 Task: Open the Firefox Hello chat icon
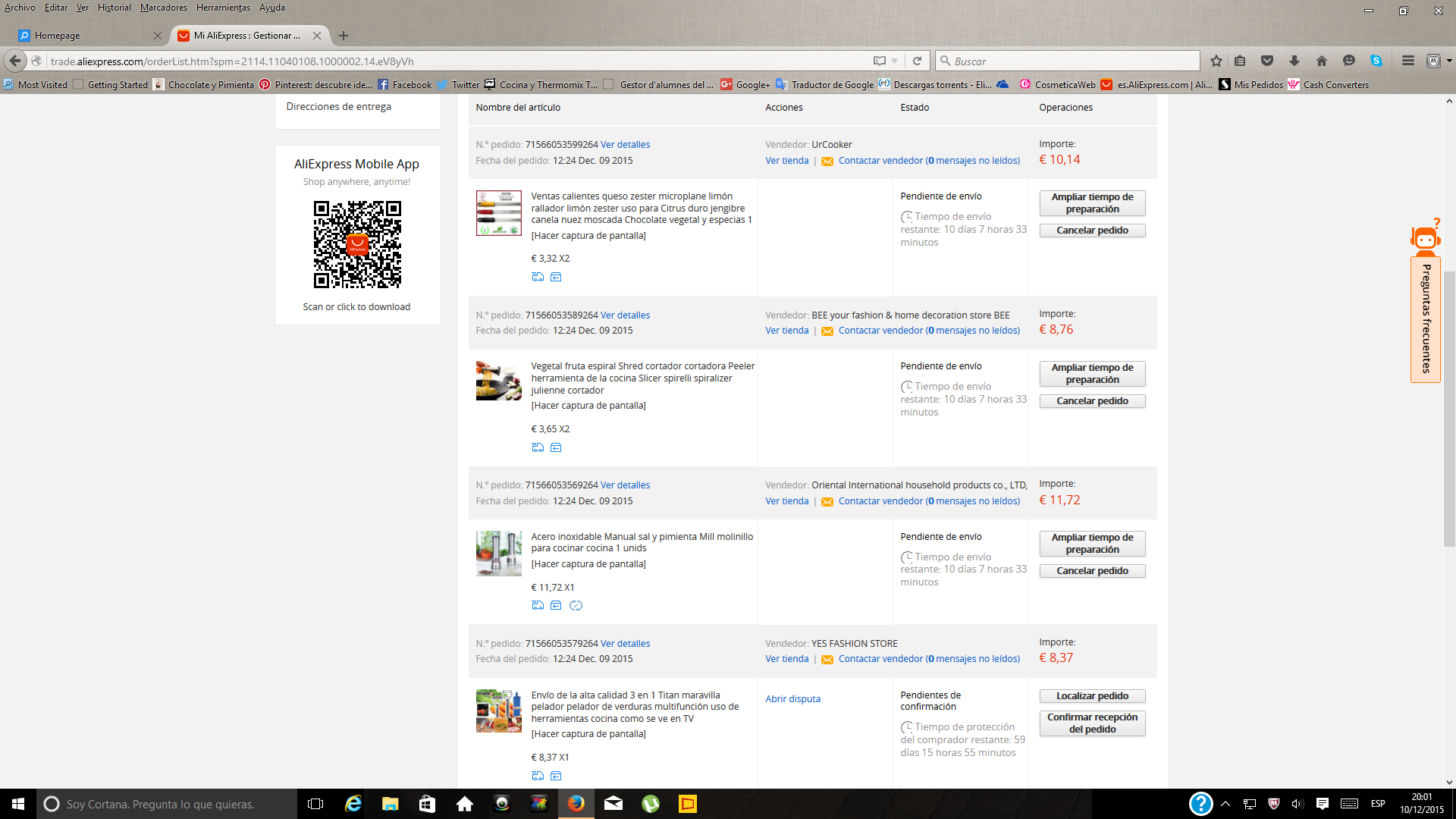1349,61
